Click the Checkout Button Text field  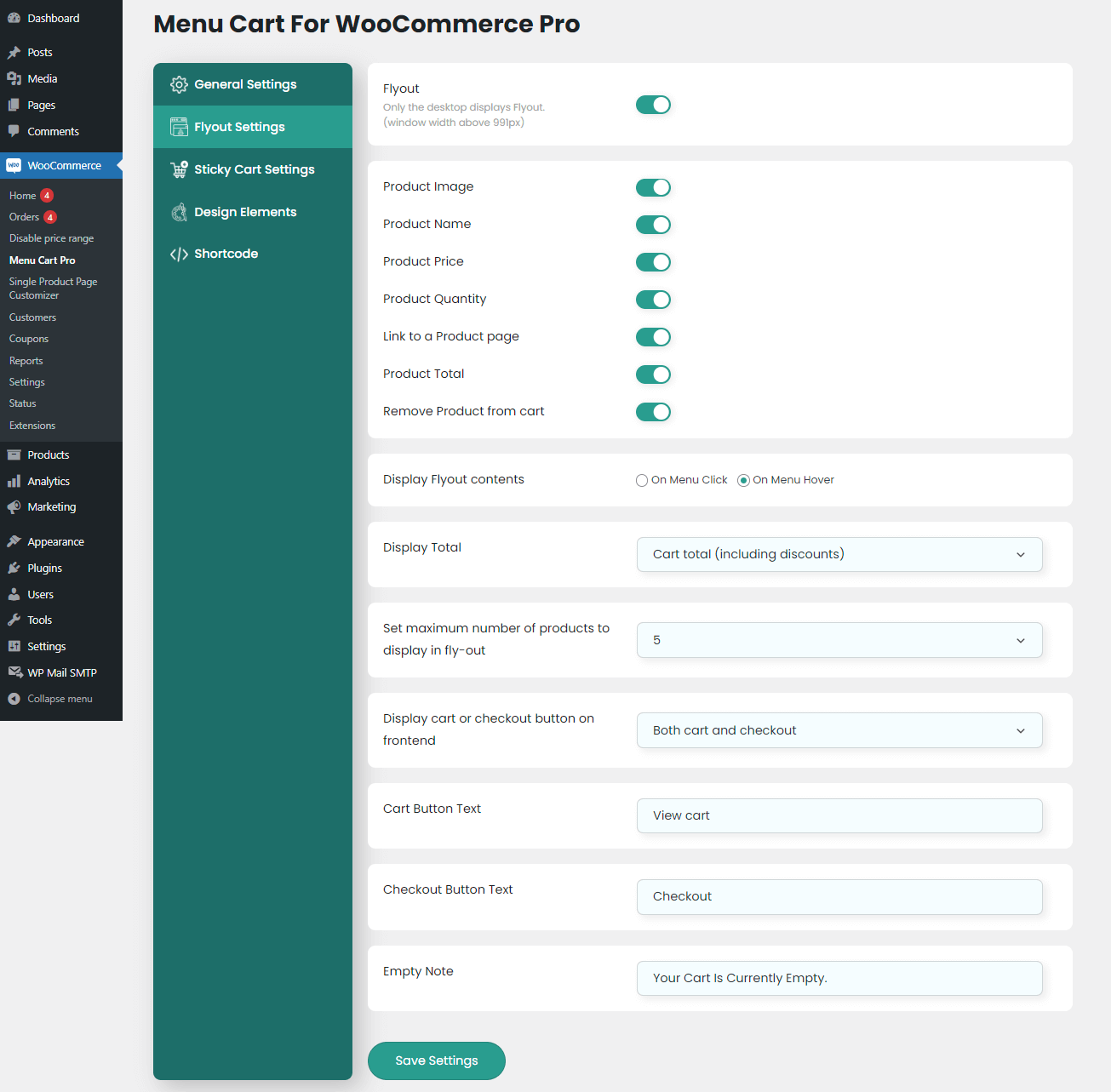tap(839, 897)
